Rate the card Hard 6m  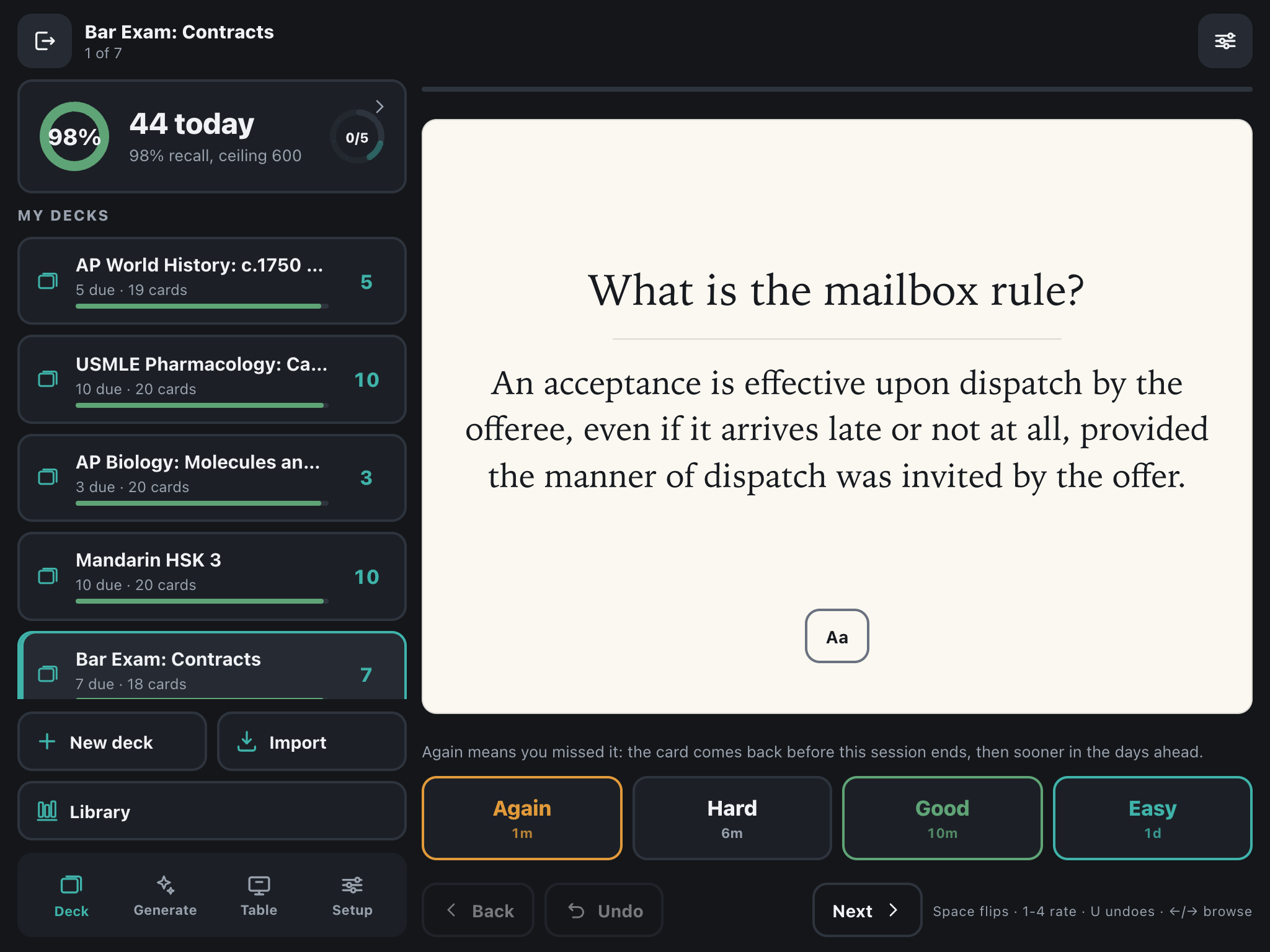pos(732,818)
